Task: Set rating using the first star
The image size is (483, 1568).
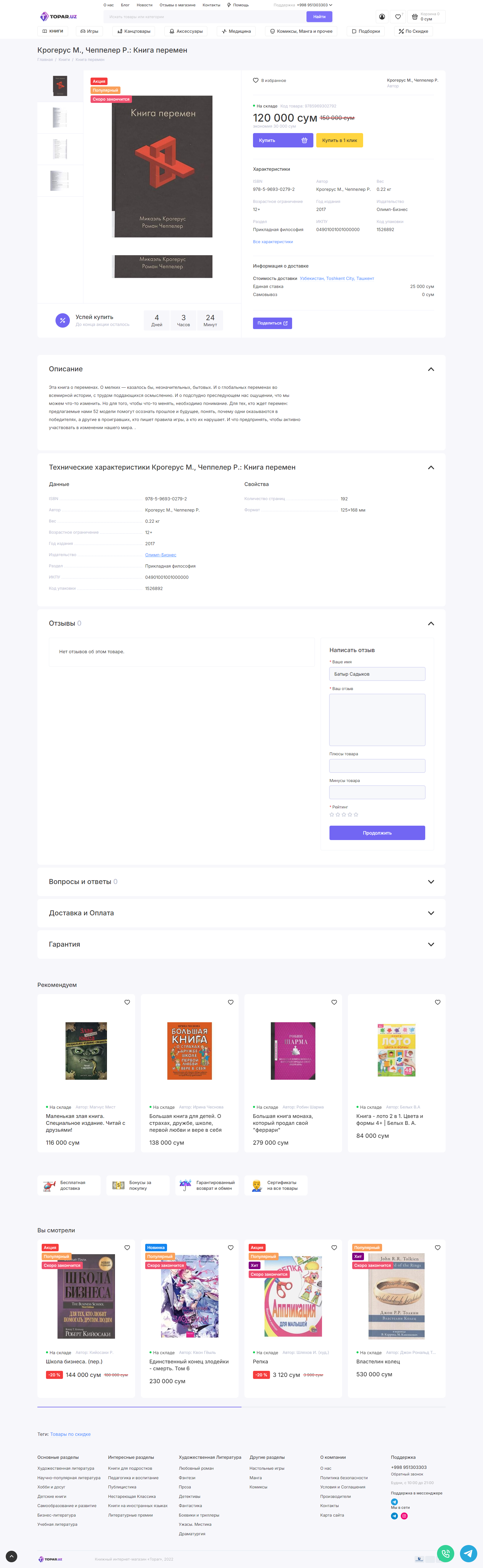Action: 332,814
